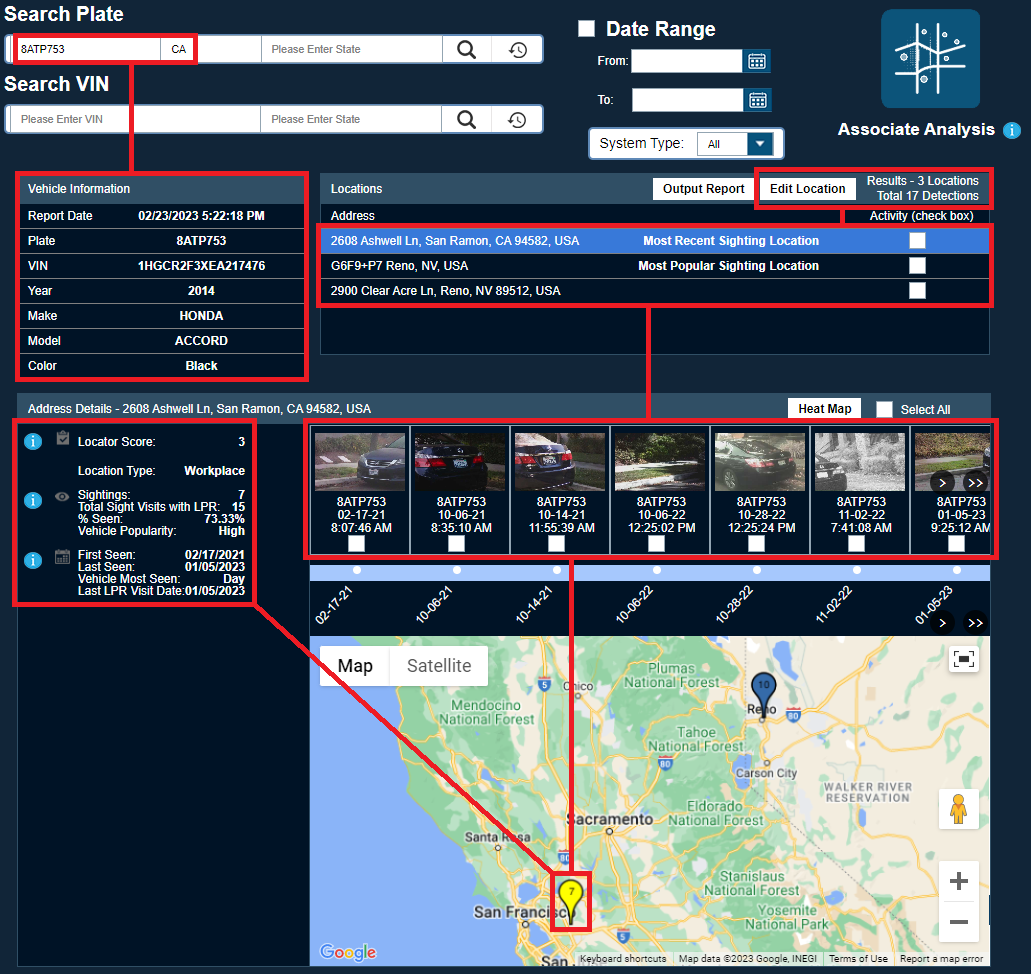Viewport: 1031px width, 974px height.
Task: Advance the thumbnails with the next arrow
Action: 941,482
